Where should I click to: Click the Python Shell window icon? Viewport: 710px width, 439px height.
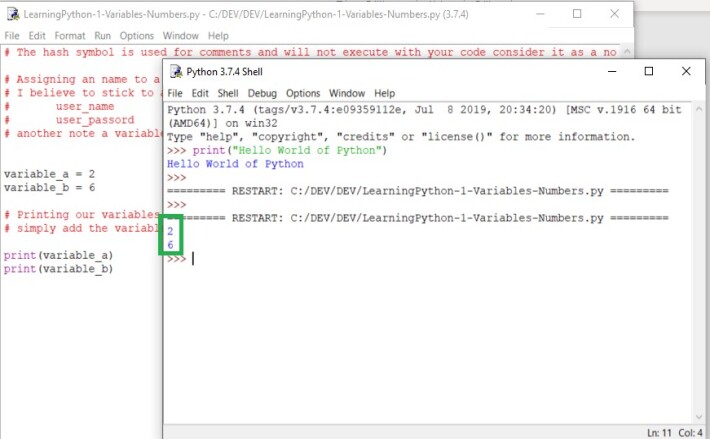pyautogui.click(x=176, y=72)
